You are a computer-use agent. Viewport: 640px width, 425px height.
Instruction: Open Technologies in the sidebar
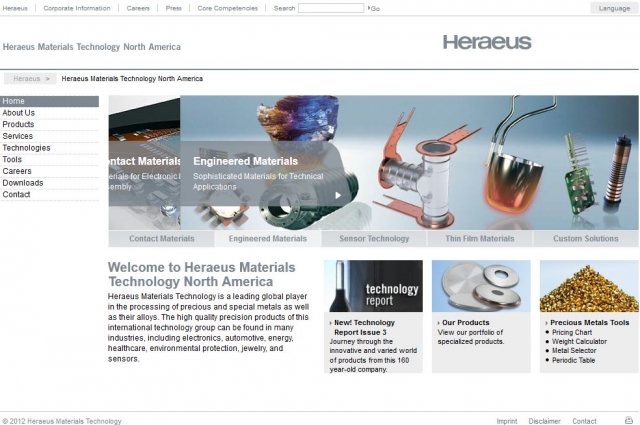coord(49,148)
